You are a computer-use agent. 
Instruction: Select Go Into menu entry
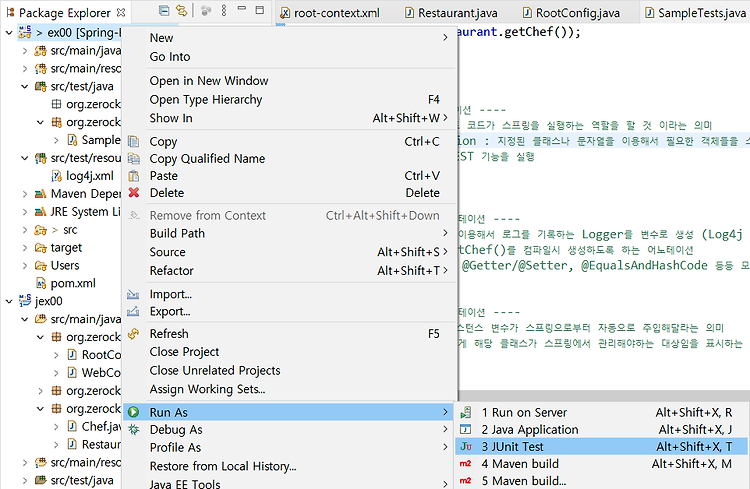coord(290,56)
